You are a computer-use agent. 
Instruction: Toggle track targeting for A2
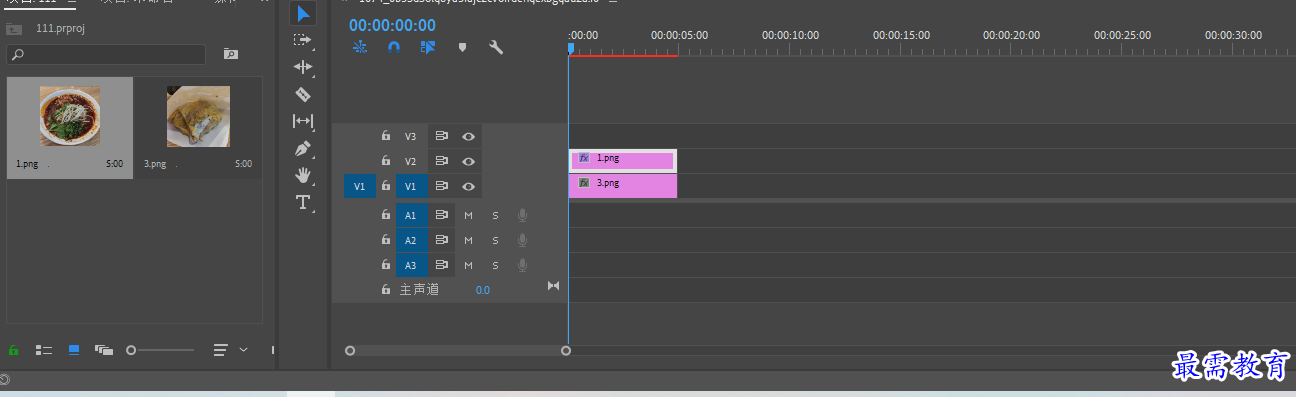(x=410, y=240)
